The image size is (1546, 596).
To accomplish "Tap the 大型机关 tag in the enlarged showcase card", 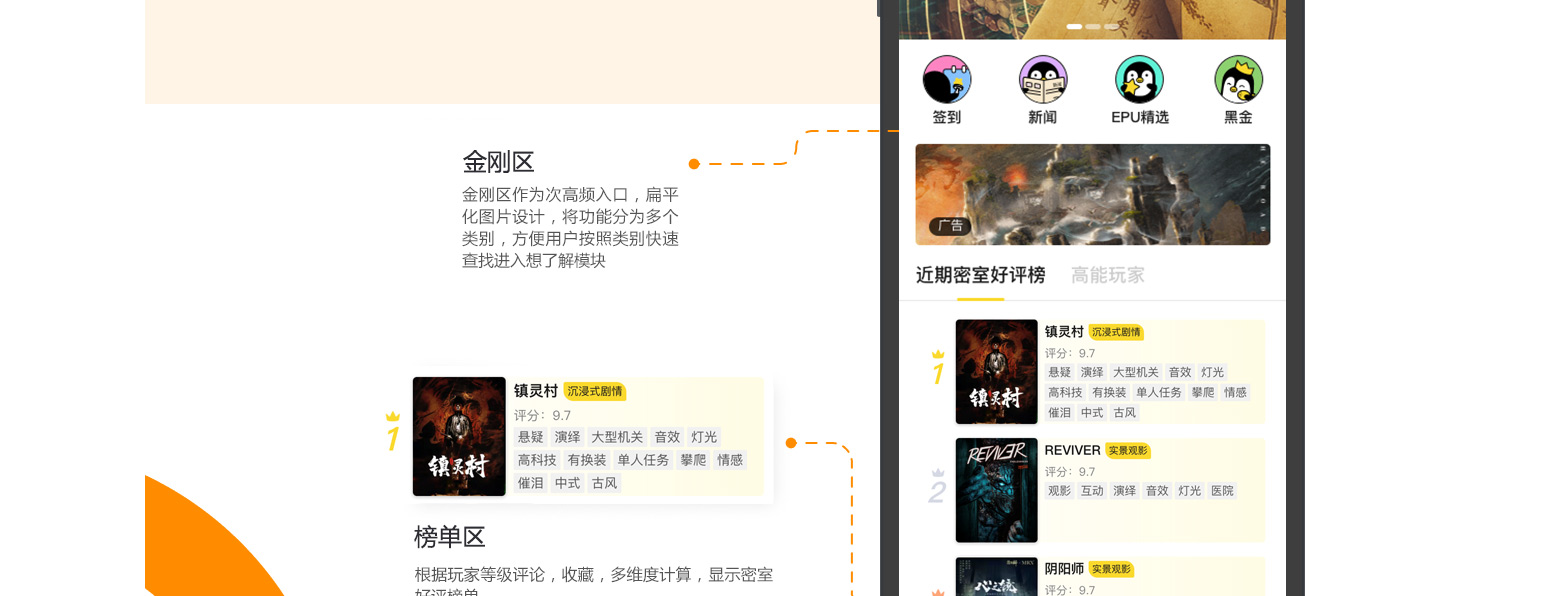I will click(x=617, y=437).
